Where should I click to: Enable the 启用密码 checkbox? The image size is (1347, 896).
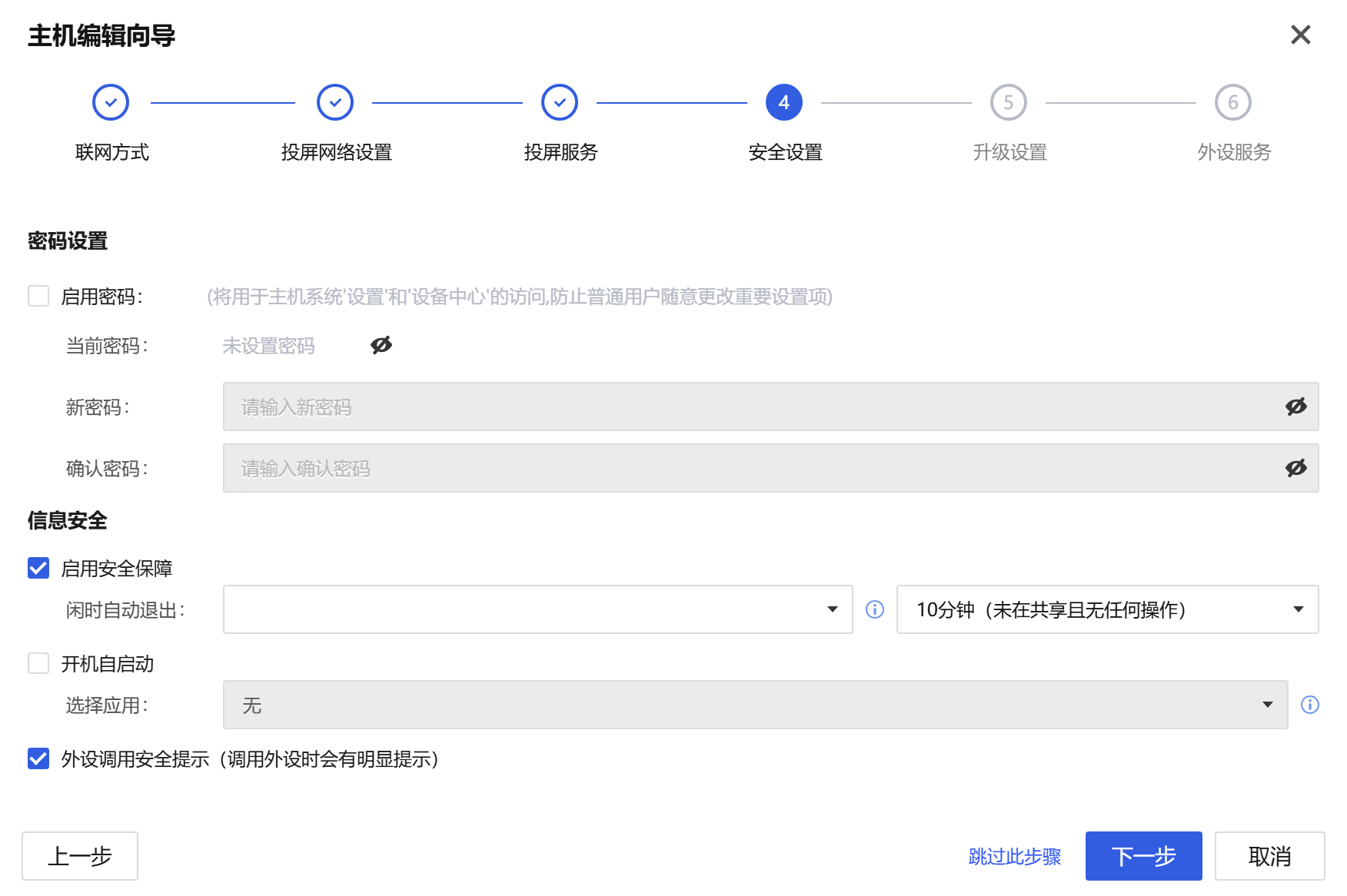(x=38, y=297)
